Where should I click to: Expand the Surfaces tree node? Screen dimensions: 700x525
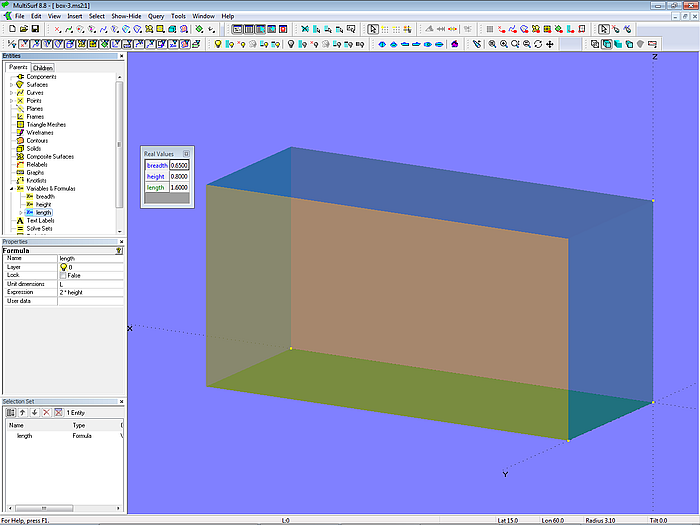[x=11, y=85]
